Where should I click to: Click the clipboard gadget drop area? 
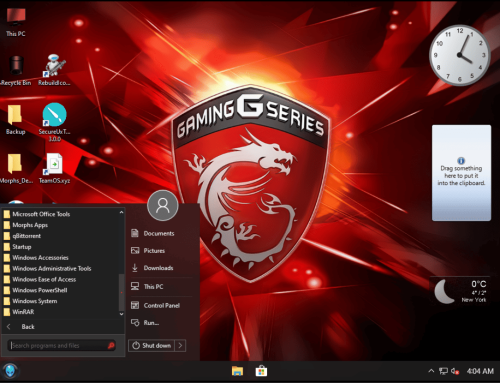pyautogui.click(x=461, y=173)
